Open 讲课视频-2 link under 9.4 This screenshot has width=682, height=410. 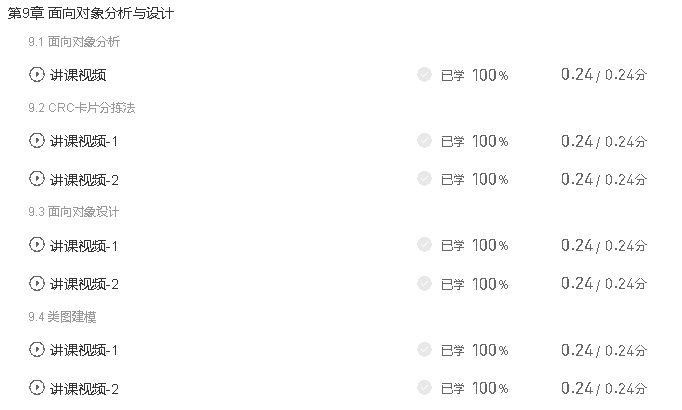point(84,389)
